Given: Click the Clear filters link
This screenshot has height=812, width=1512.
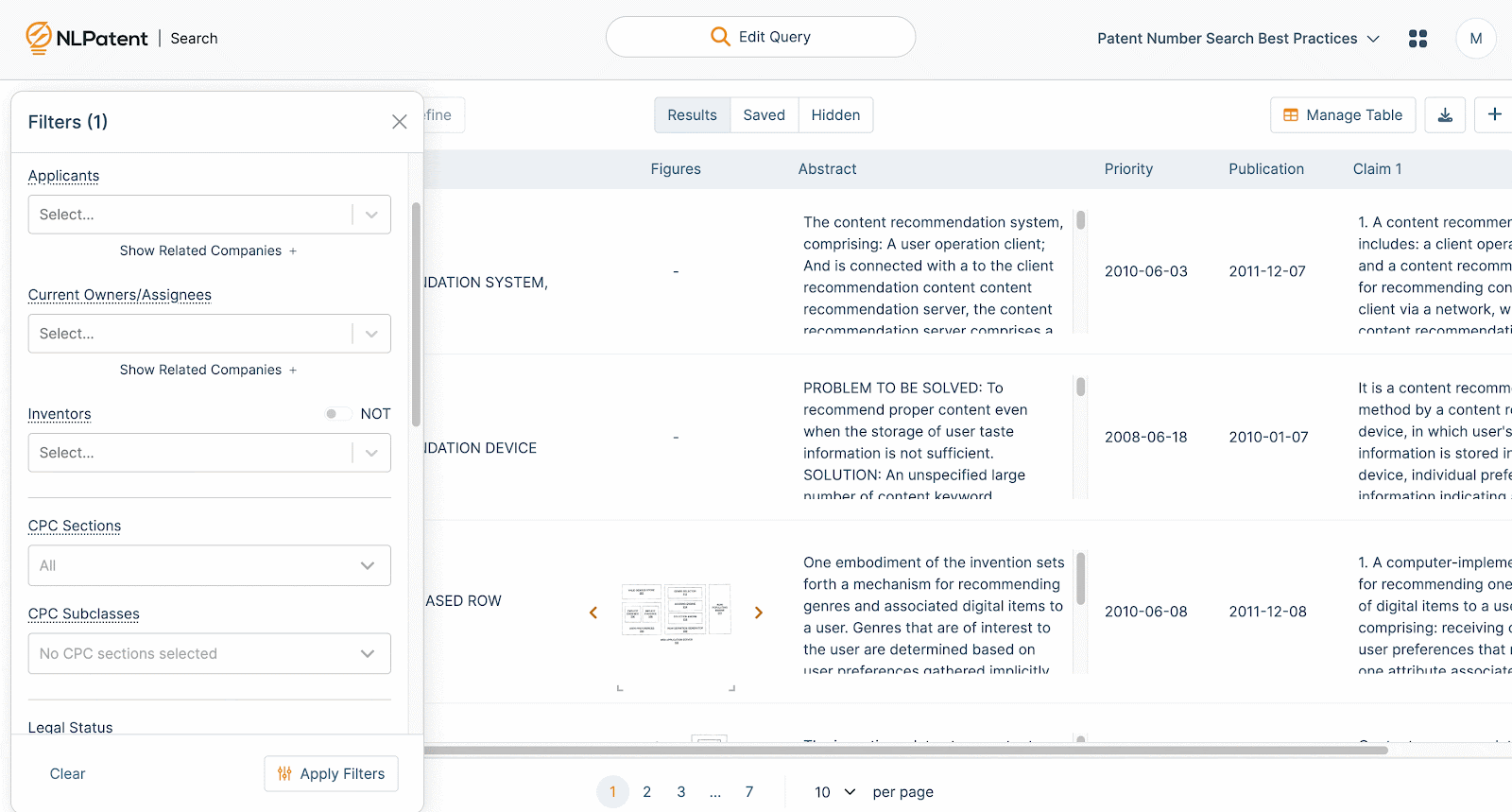Looking at the screenshot, I should 67,773.
